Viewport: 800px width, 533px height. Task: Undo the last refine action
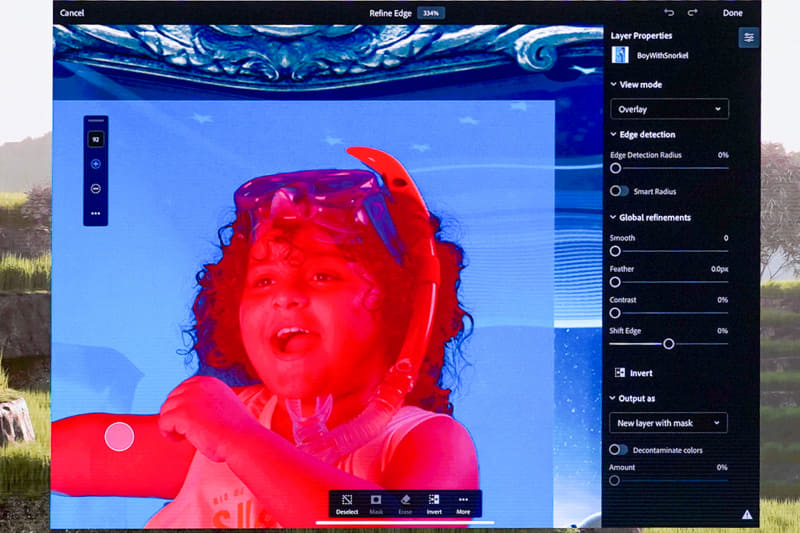click(669, 12)
